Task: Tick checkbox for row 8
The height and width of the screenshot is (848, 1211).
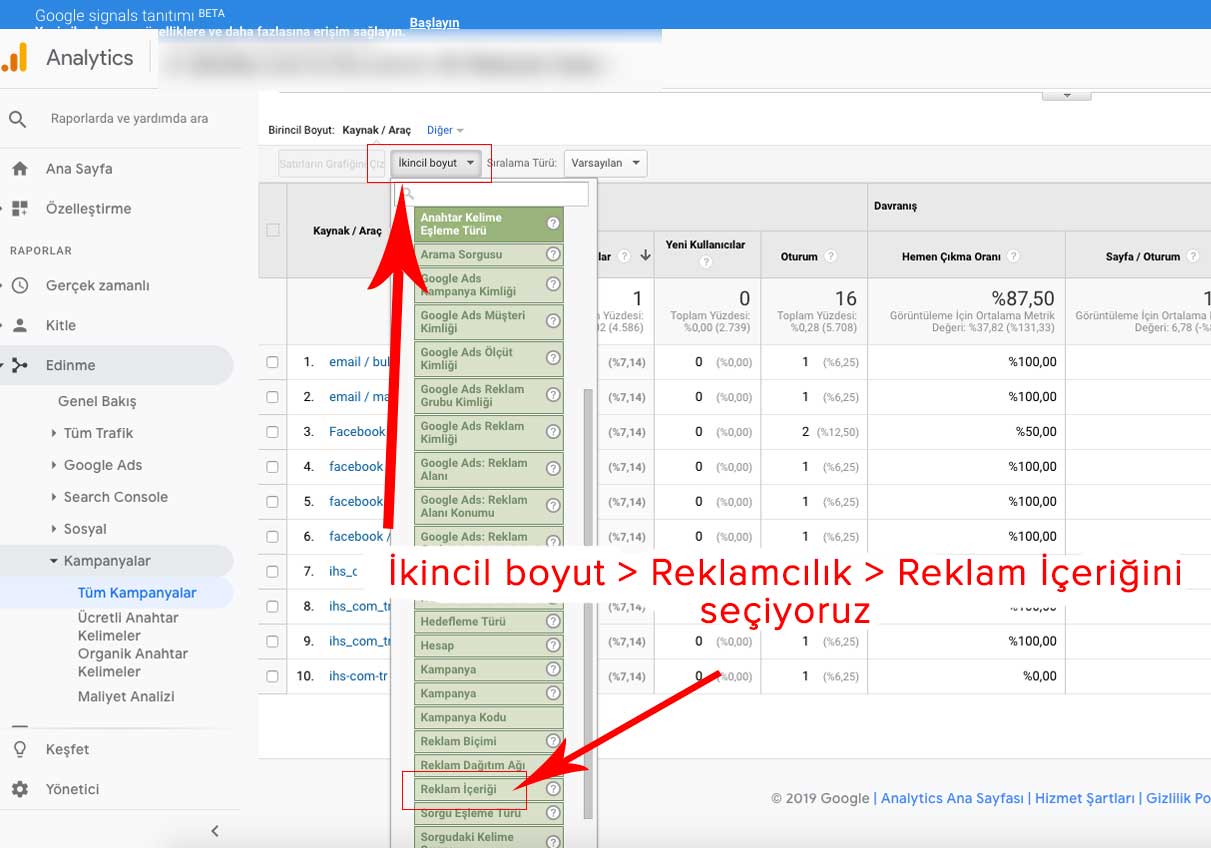Action: point(272,607)
